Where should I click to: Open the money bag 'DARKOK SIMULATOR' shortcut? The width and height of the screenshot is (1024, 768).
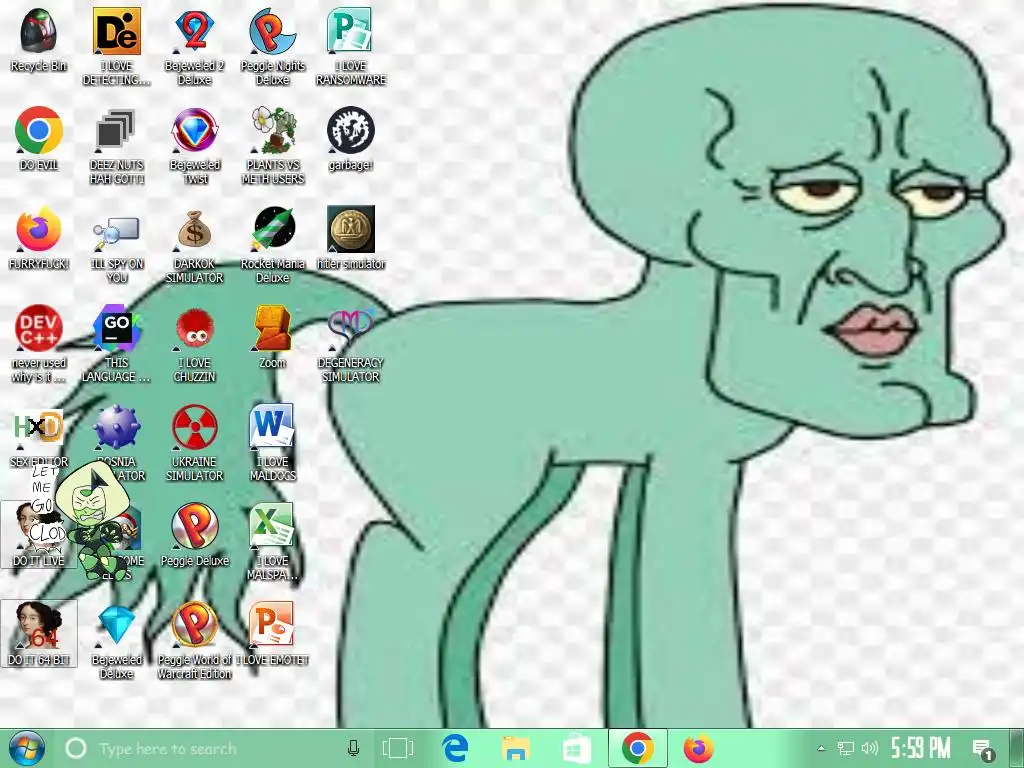tap(195, 244)
